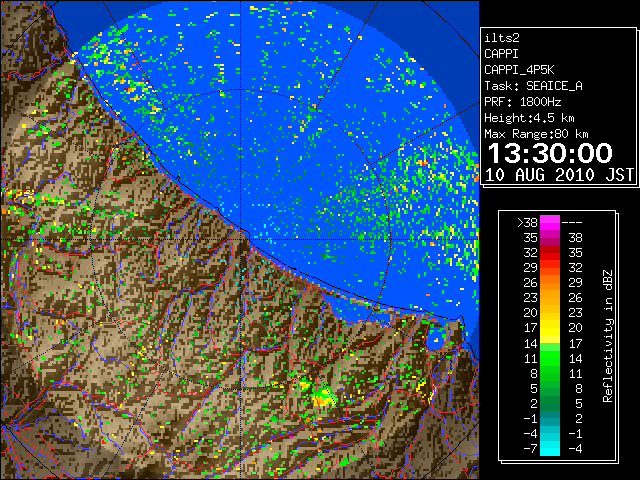Pick the red 32–35 dBZ legend band

(x=550, y=253)
